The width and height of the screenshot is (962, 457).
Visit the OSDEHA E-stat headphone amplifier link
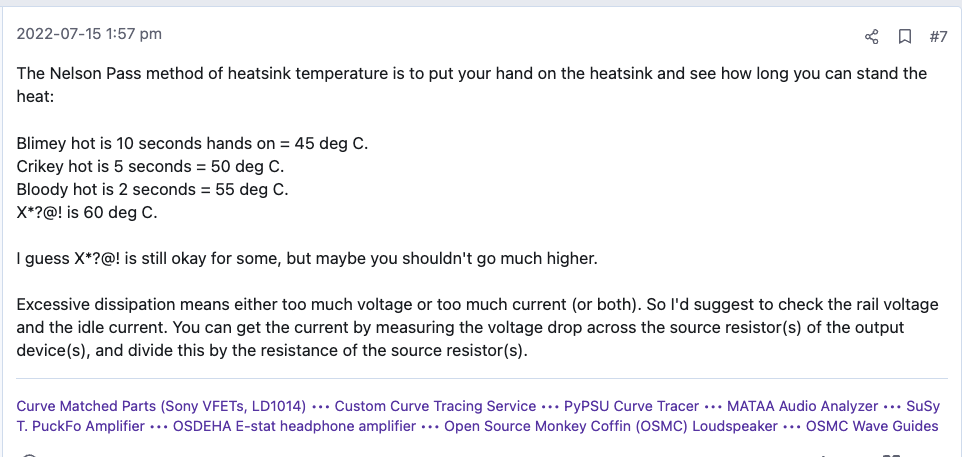pos(293,426)
